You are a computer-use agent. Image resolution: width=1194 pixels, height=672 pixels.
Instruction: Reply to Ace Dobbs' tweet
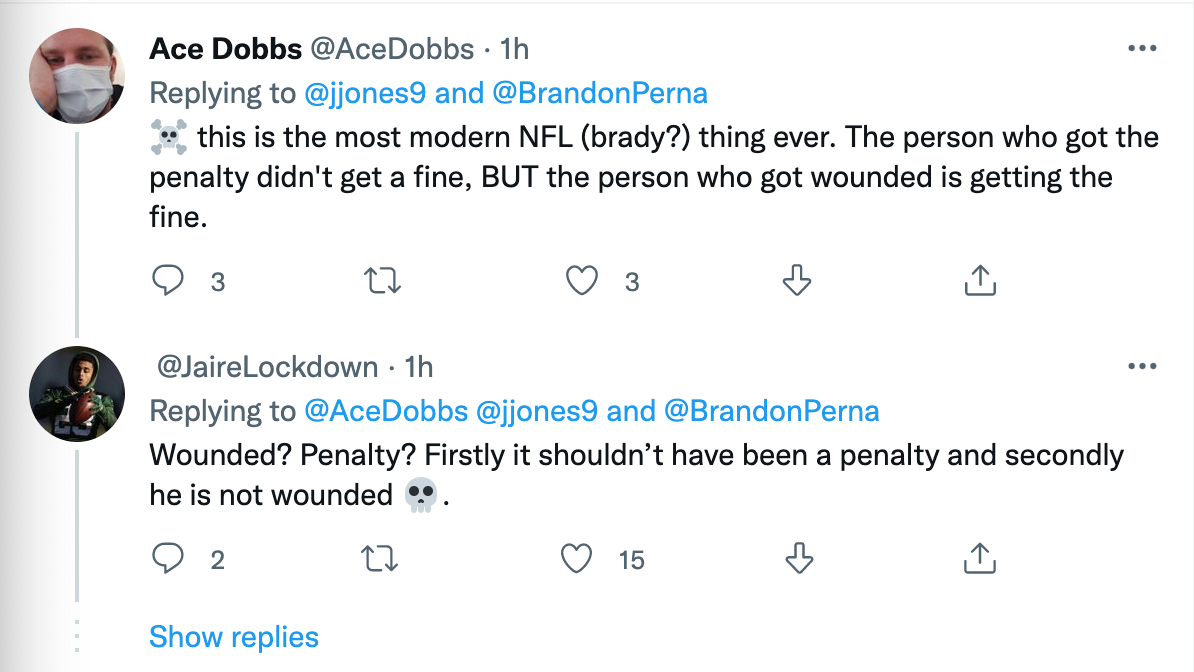tap(168, 280)
